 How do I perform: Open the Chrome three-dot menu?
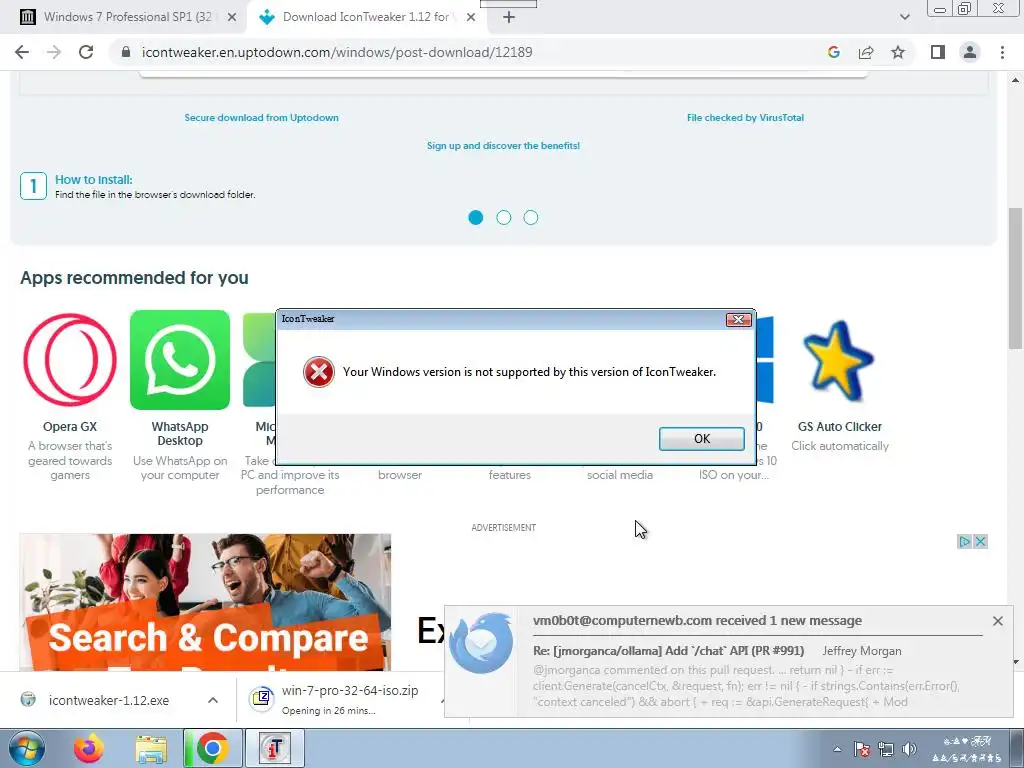(1002, 52)
